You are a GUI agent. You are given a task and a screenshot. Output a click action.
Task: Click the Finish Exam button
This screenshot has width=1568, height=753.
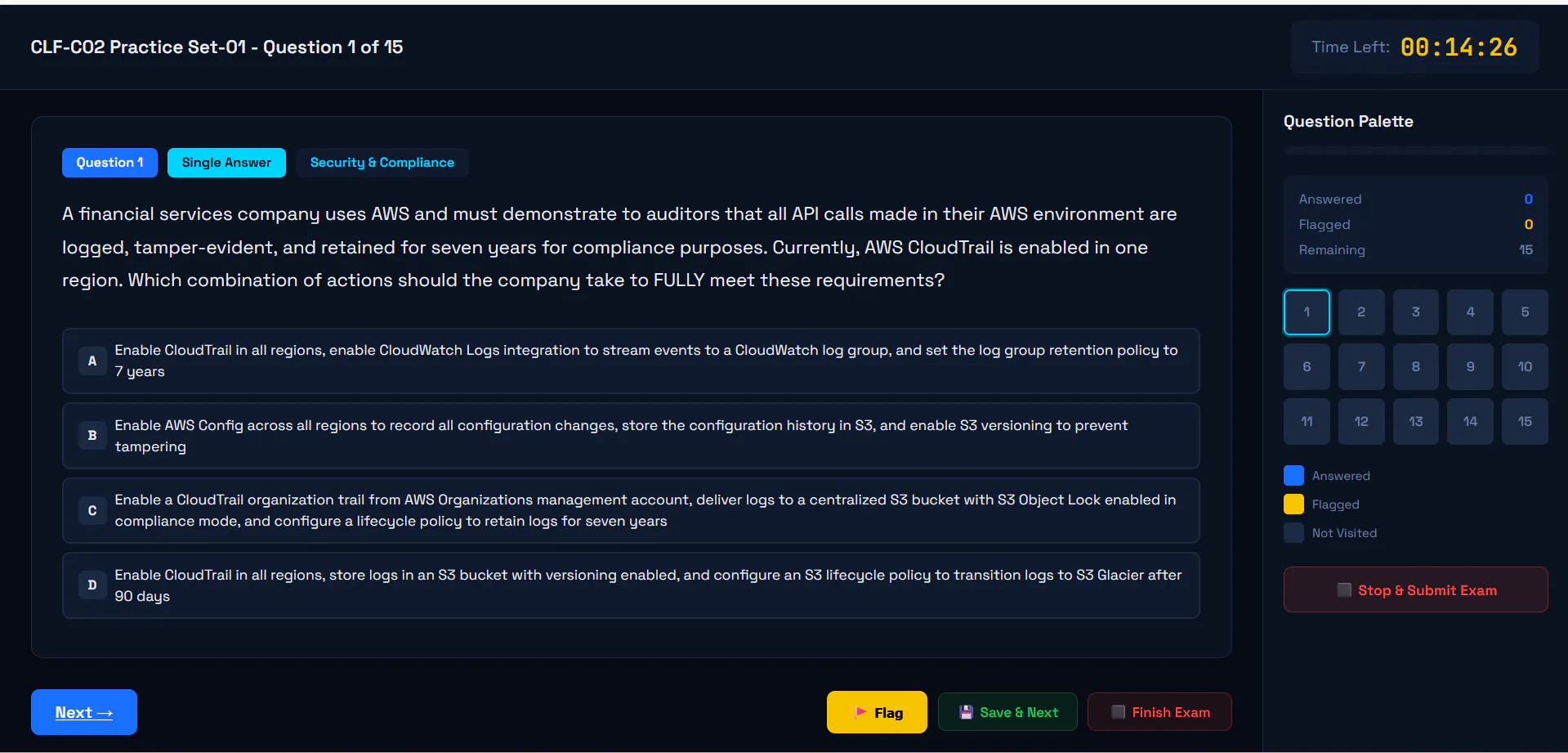[x=1159, y=712]
